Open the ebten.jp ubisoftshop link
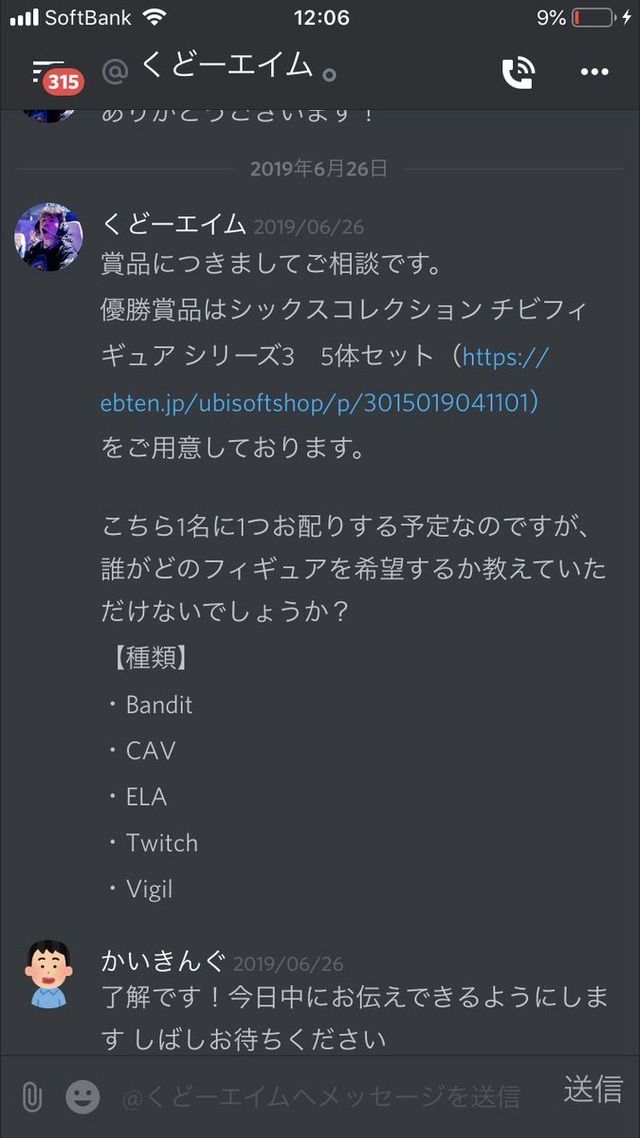Screen dimensions: 640x1138 [x=324, y=380]
